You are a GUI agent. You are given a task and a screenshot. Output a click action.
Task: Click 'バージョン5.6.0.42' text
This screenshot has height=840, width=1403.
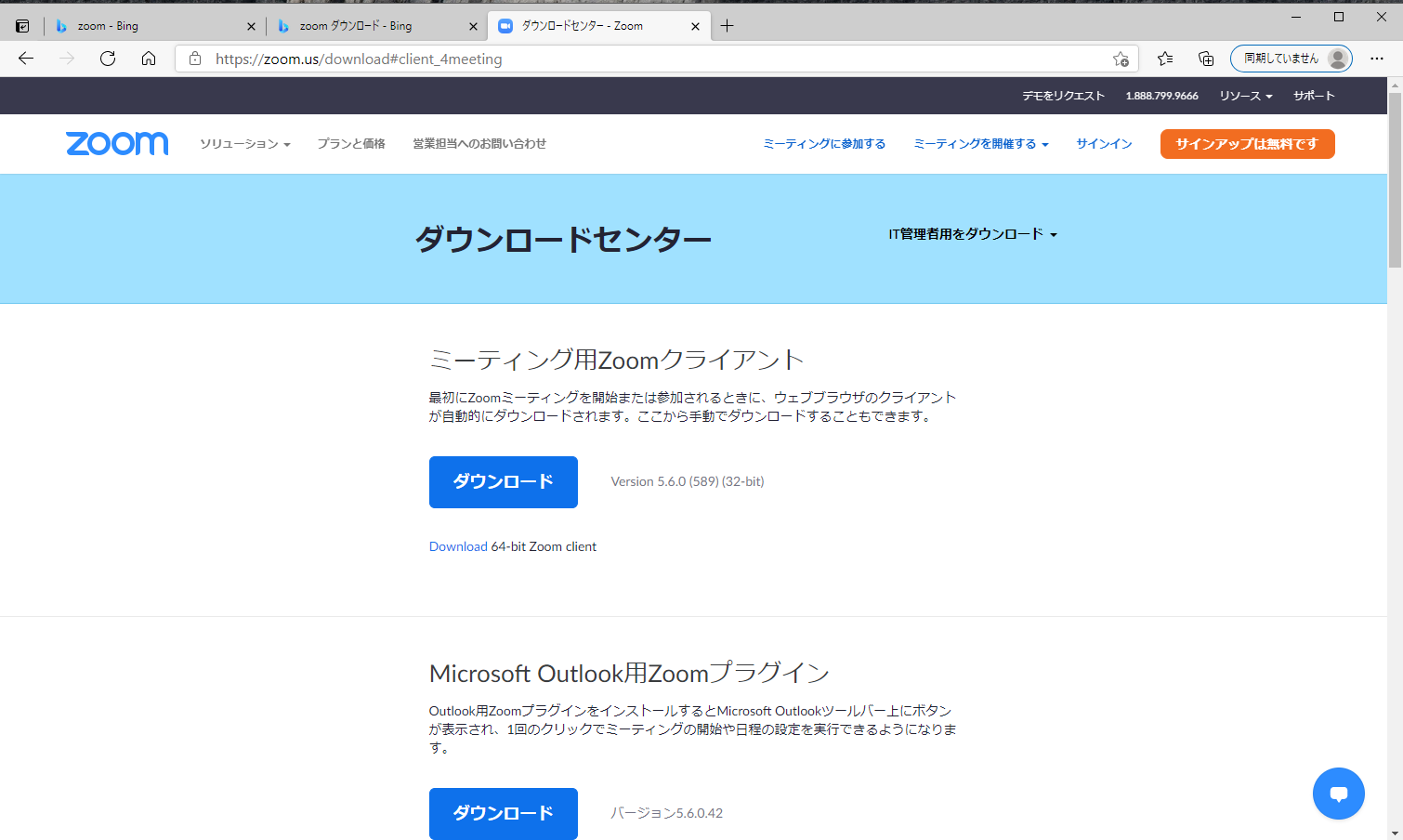coord(666,813)
